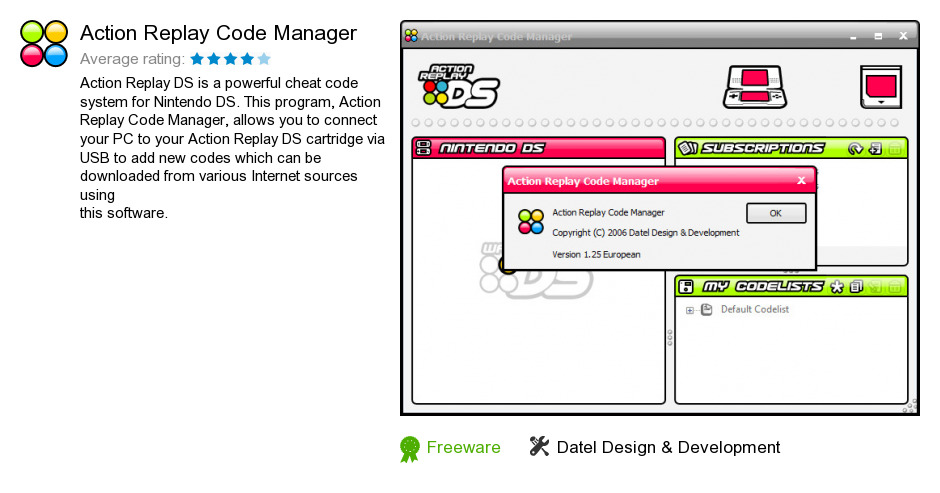Click the My Codelists floppy disk icon
This screenshot has height=493, width=940.
click(686, 287)
